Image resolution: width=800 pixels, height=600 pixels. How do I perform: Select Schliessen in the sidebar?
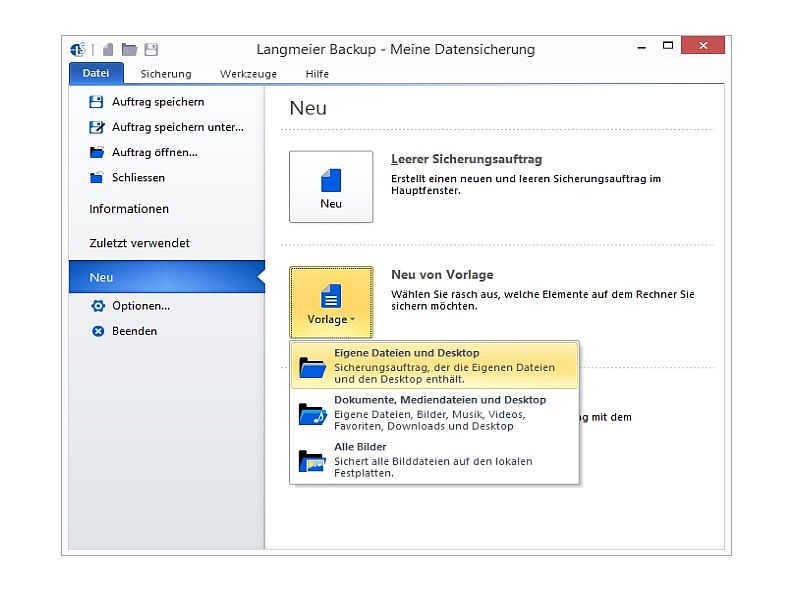point(138,178)
